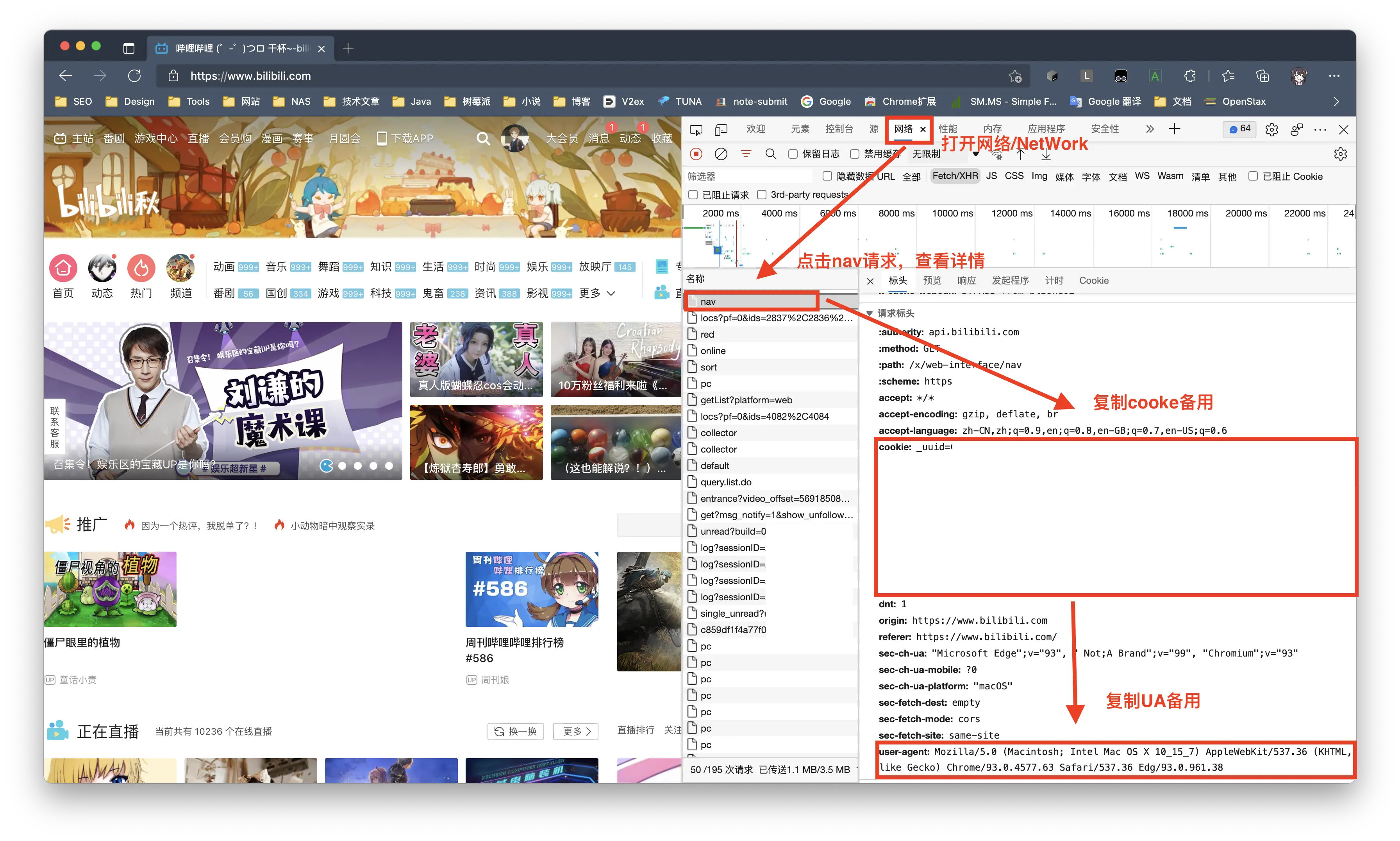Click the record network log button
Viewport: 1400px width, 841px height.
(x=696, y=154)
